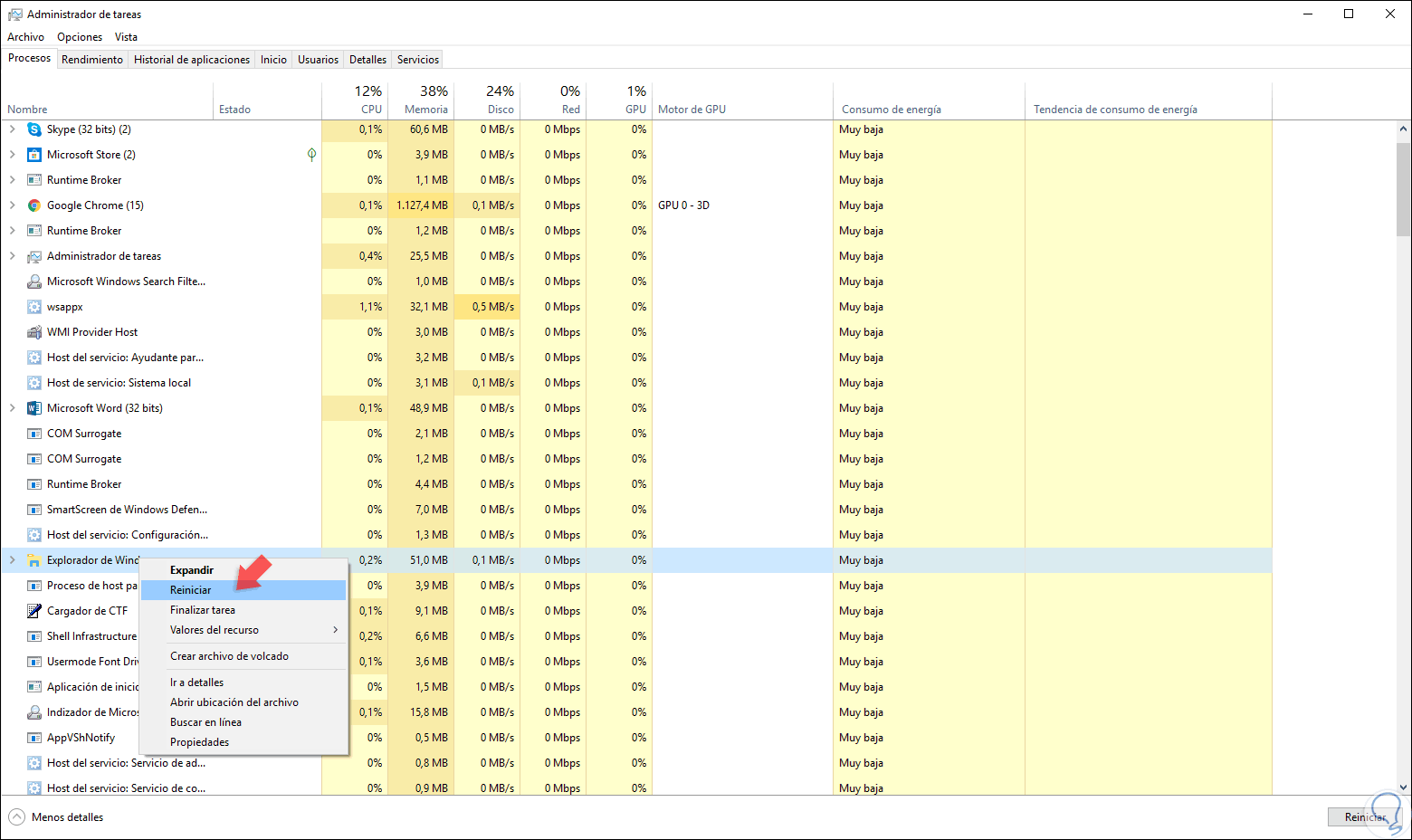
Task: Click the AppVShNotify process icon
Action: (x=34, y=738)
